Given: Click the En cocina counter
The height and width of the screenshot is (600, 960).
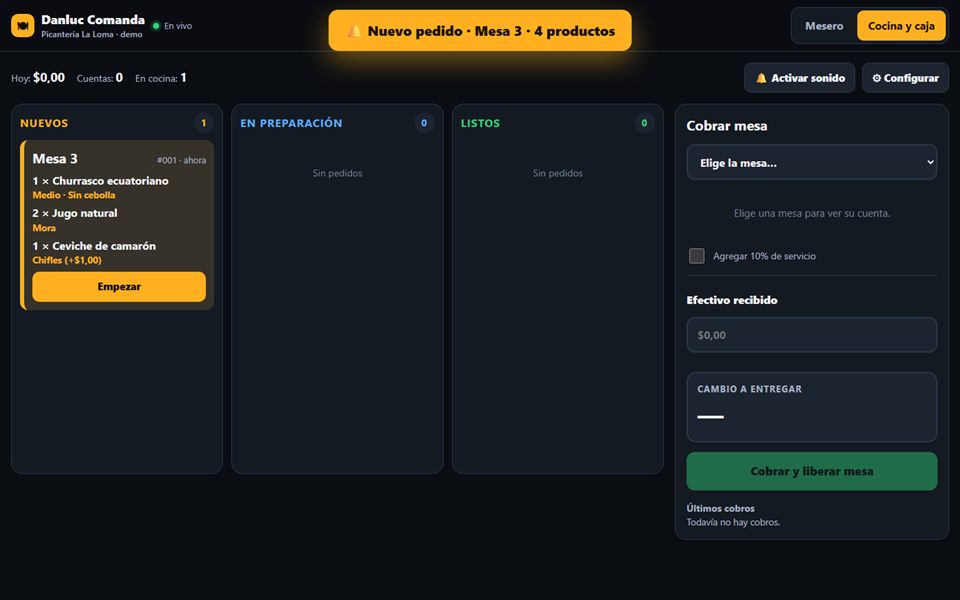Looking at the screenshot, I should 160,78.
